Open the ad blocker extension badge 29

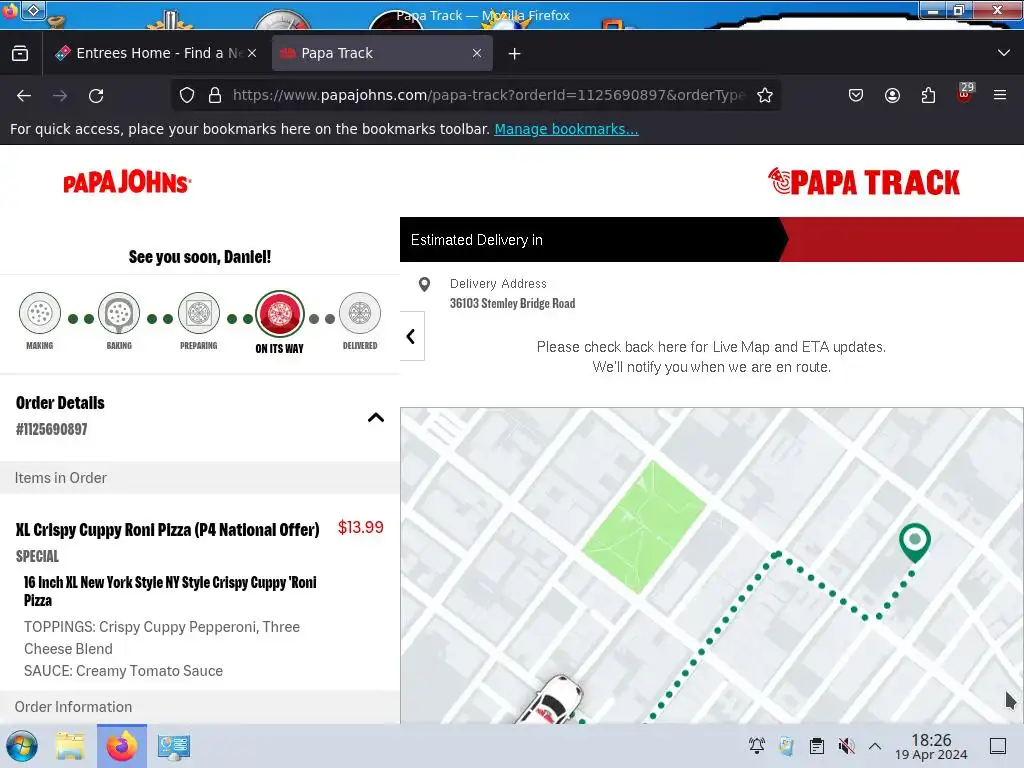965,94
